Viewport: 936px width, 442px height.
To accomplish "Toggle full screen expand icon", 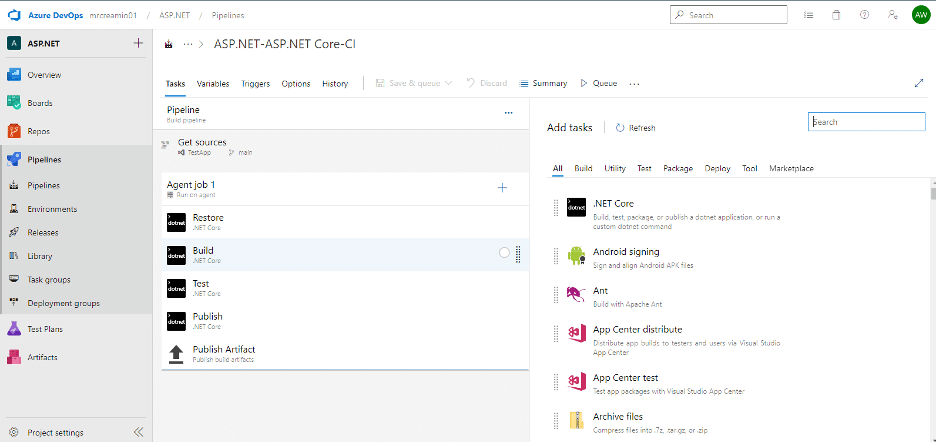I will pos(919,84).
